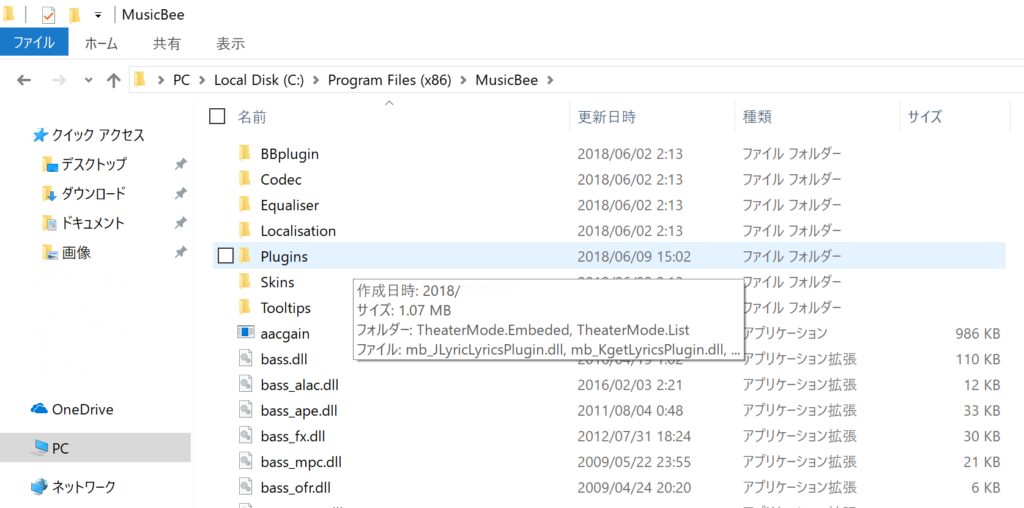The width and height of the screenshot is (1024, 508).
Task: Click the pin icon next to デスクトップ
Action: [180, 165]
